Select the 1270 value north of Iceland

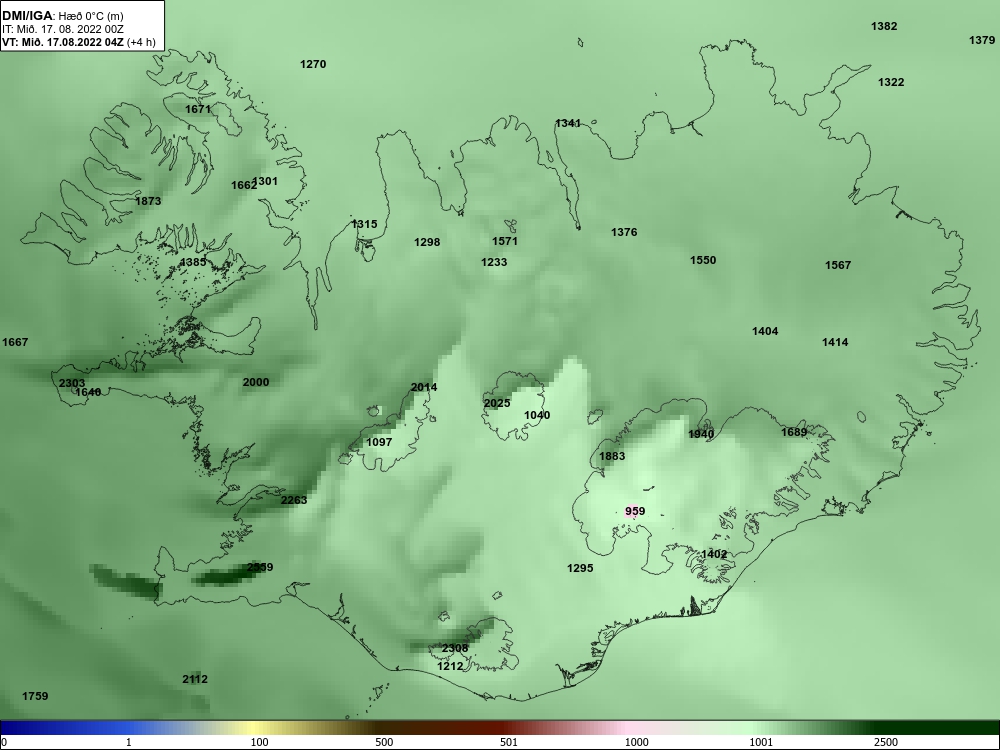(x=313, y=64)
